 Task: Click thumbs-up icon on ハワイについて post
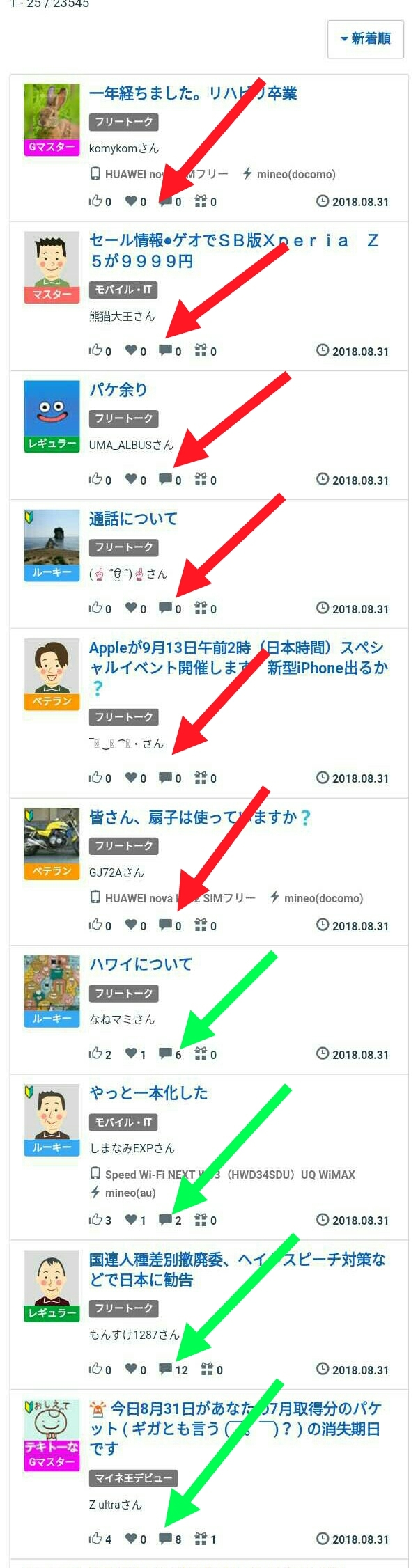click(x=95, y=1053)
